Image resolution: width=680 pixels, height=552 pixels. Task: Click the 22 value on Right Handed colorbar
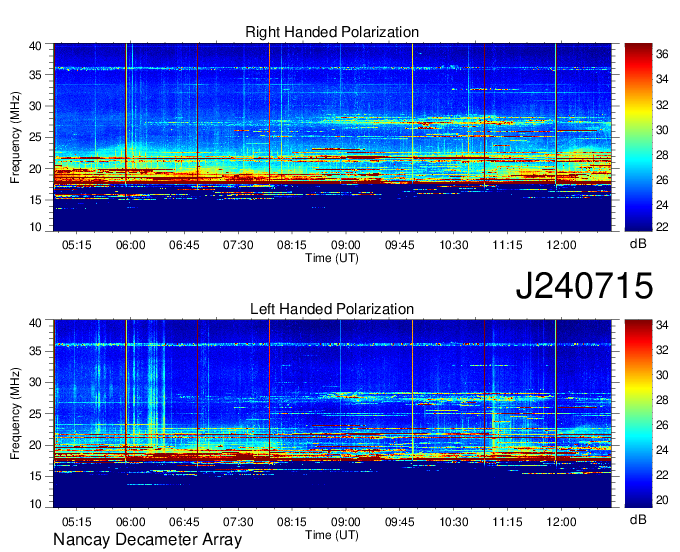(662, 227)
